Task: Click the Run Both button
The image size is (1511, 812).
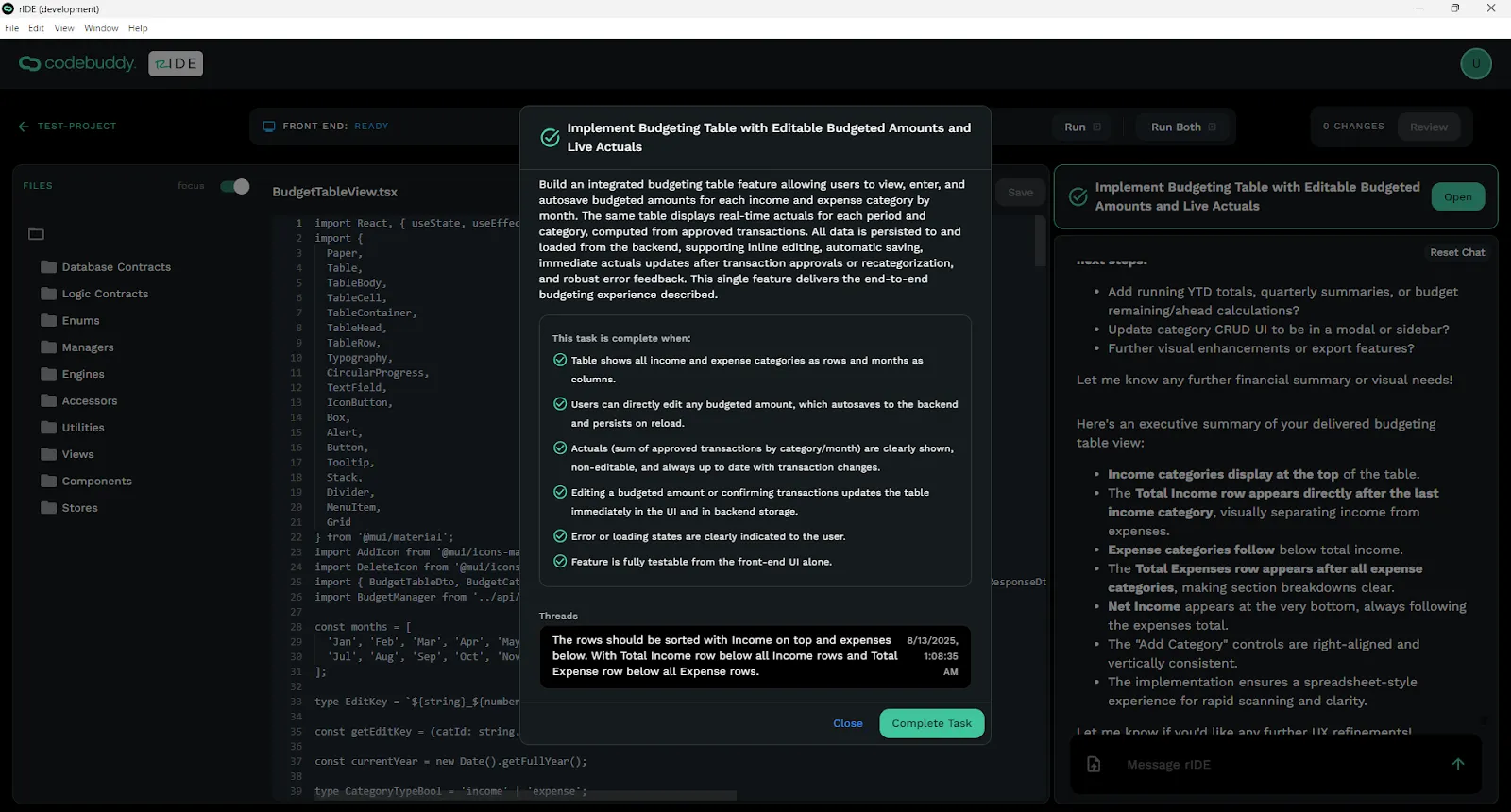Action: (1183, 127)
